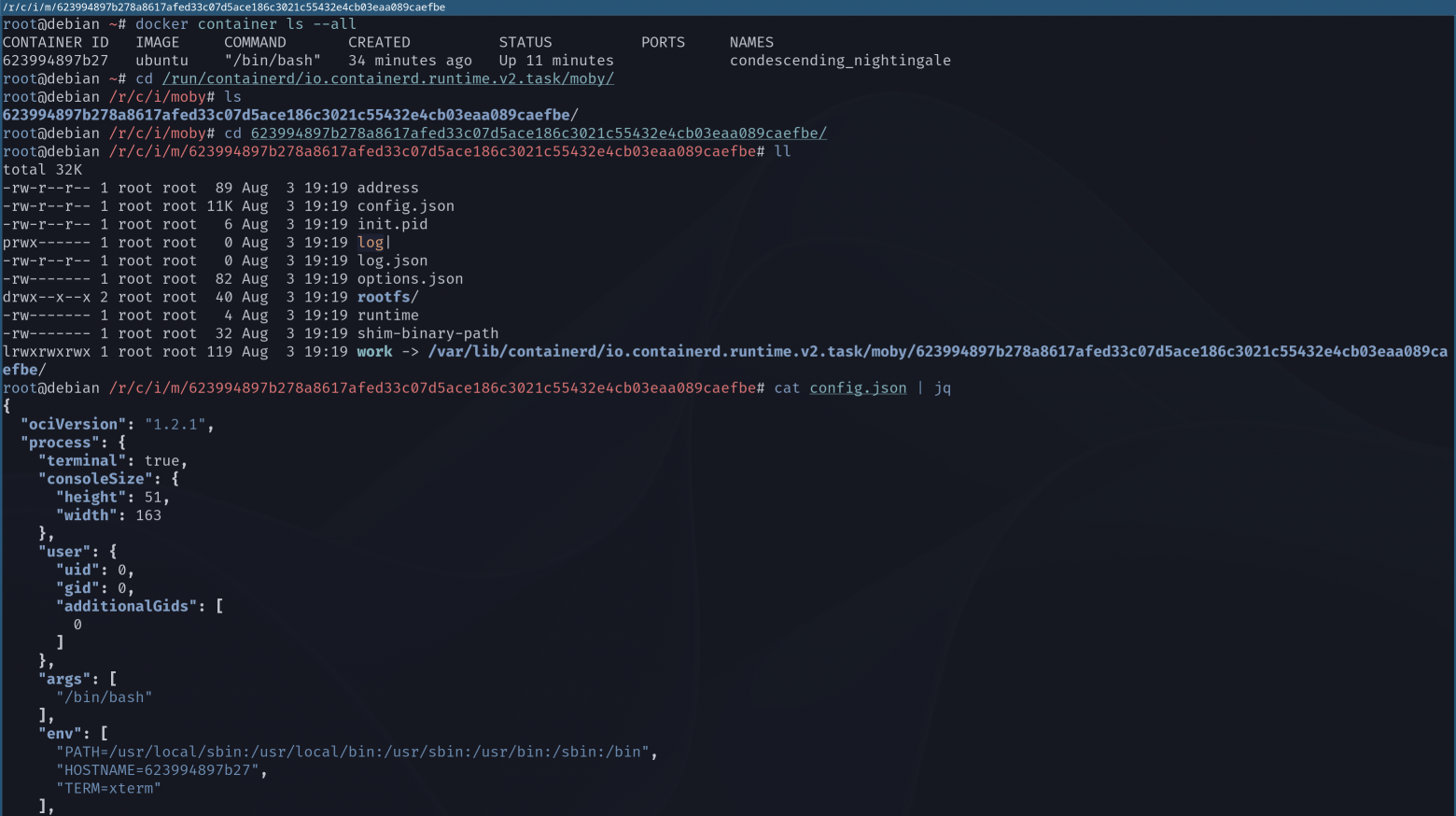Click the "docker container ls --all" command

245,24
